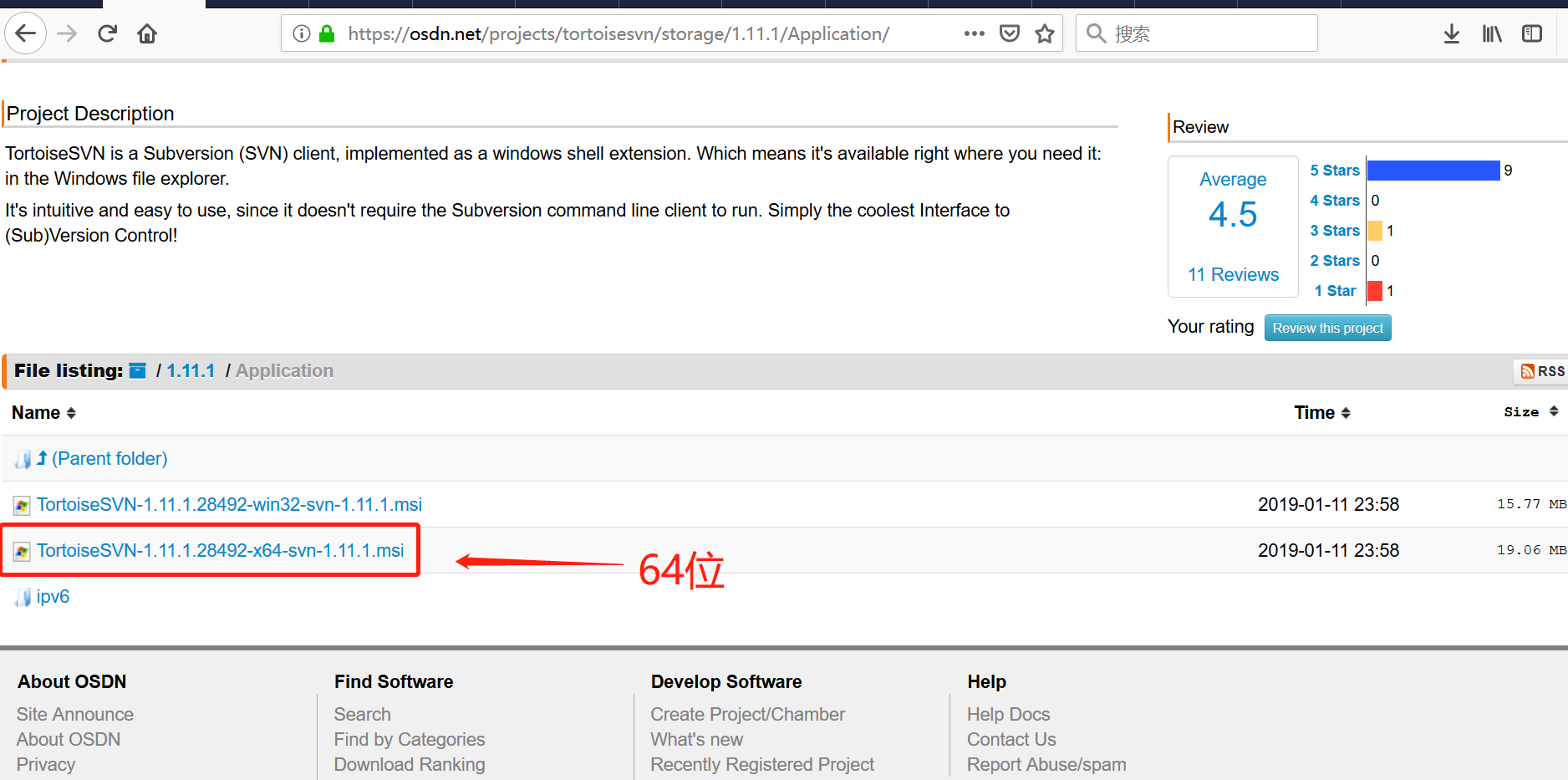Screen dimensions: 1568x780
Task: Open Download Ranking link
Action: (x=410, y=764)
